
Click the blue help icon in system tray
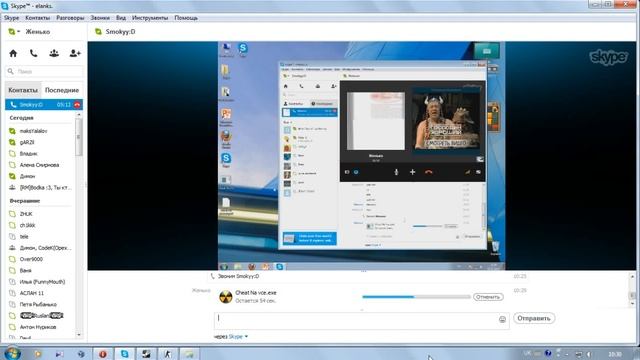point(548,353)
